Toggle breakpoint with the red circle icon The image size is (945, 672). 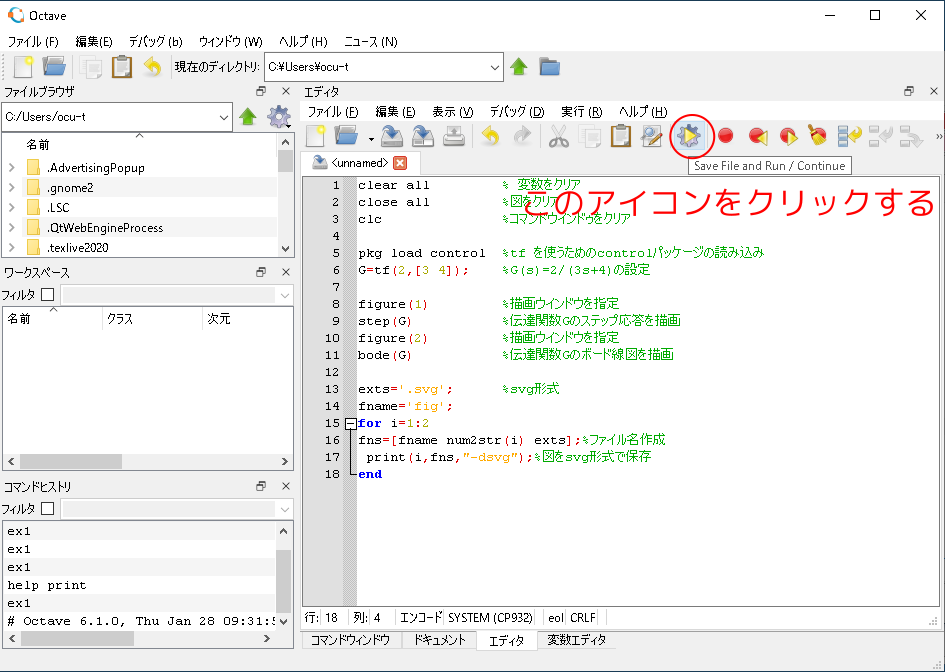[725, 136]
